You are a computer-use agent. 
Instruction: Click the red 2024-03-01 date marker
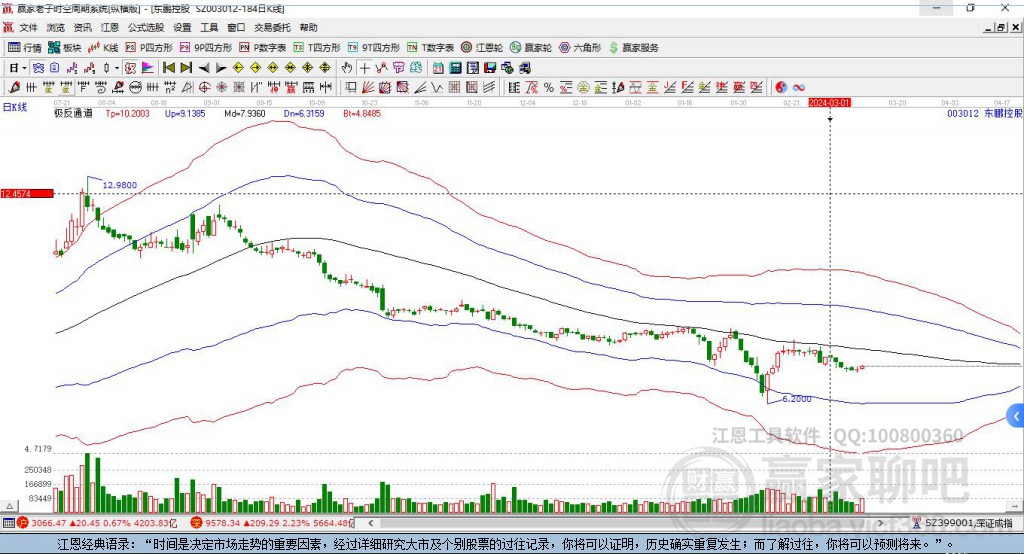point(829,103)
